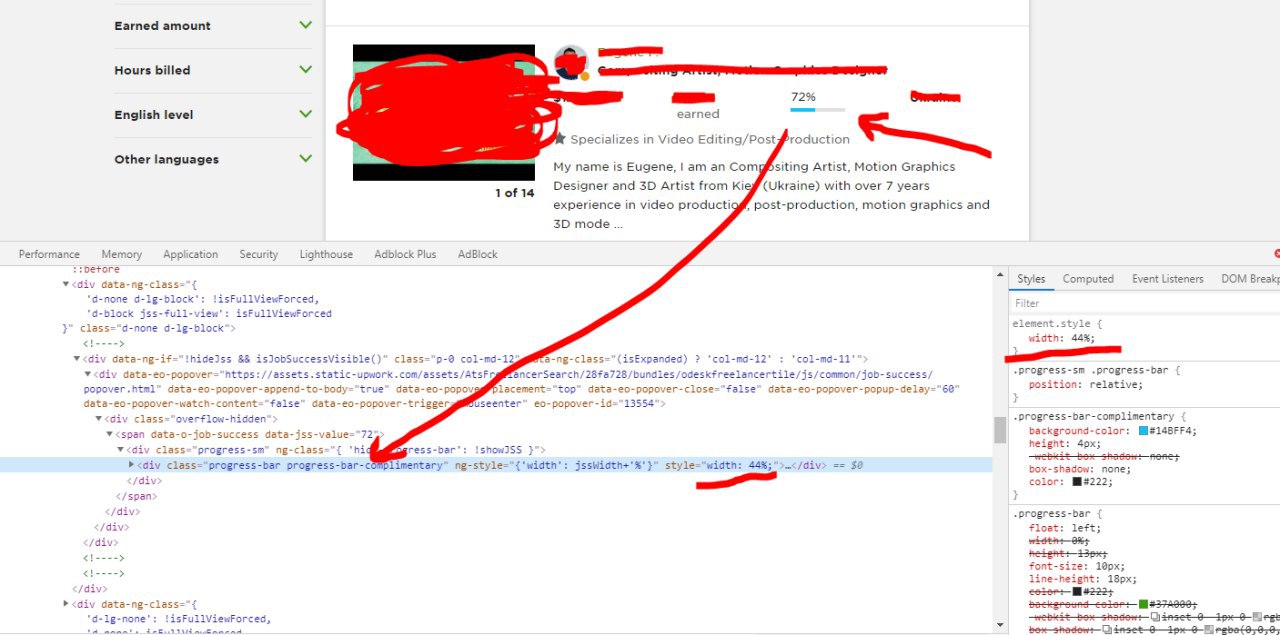1280x635 pixels.
Task: Open the Memory tab in DevTools
Action: 121,254
